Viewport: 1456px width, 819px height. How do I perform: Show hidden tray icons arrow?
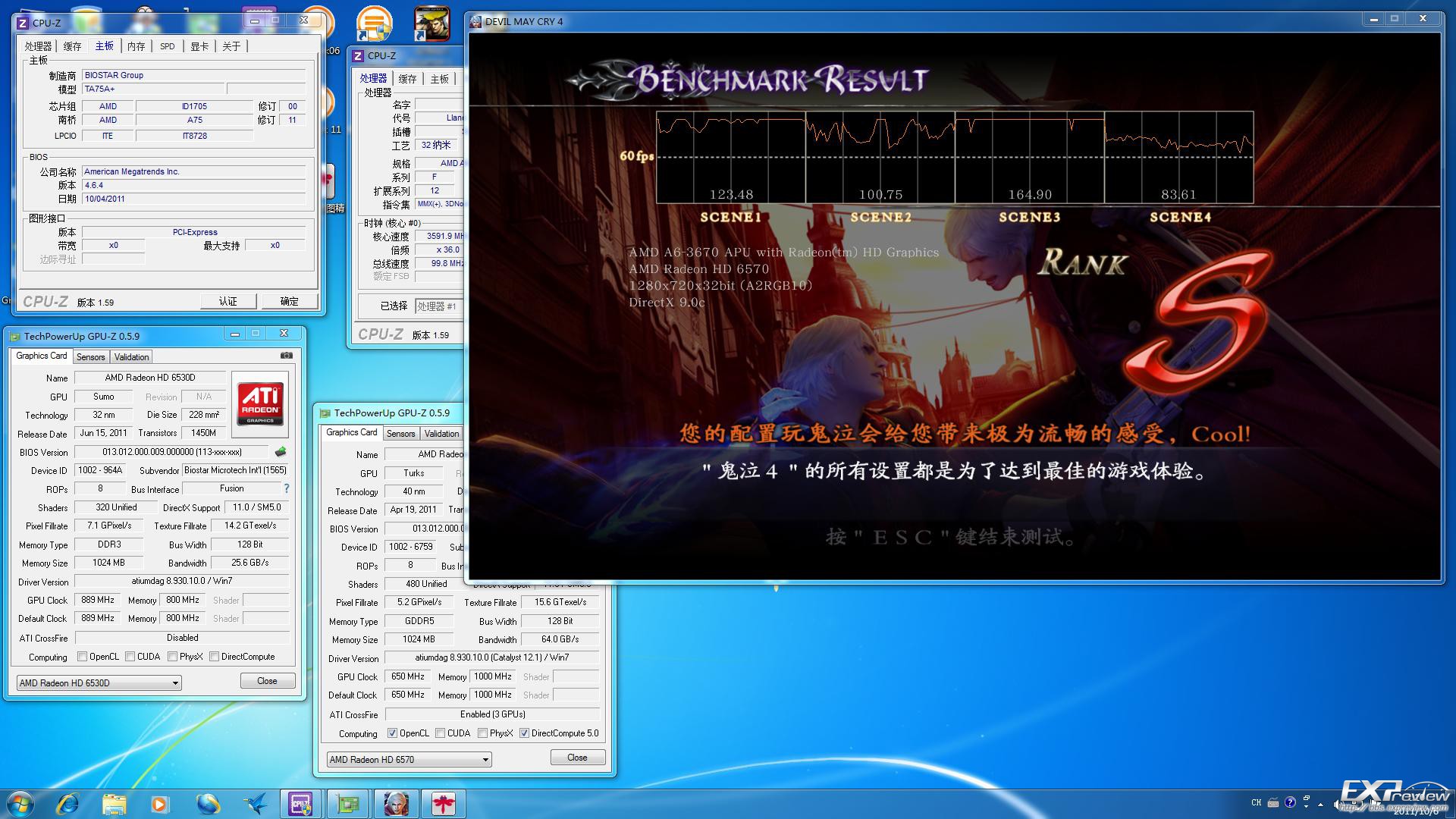(x=1320, y=804)
